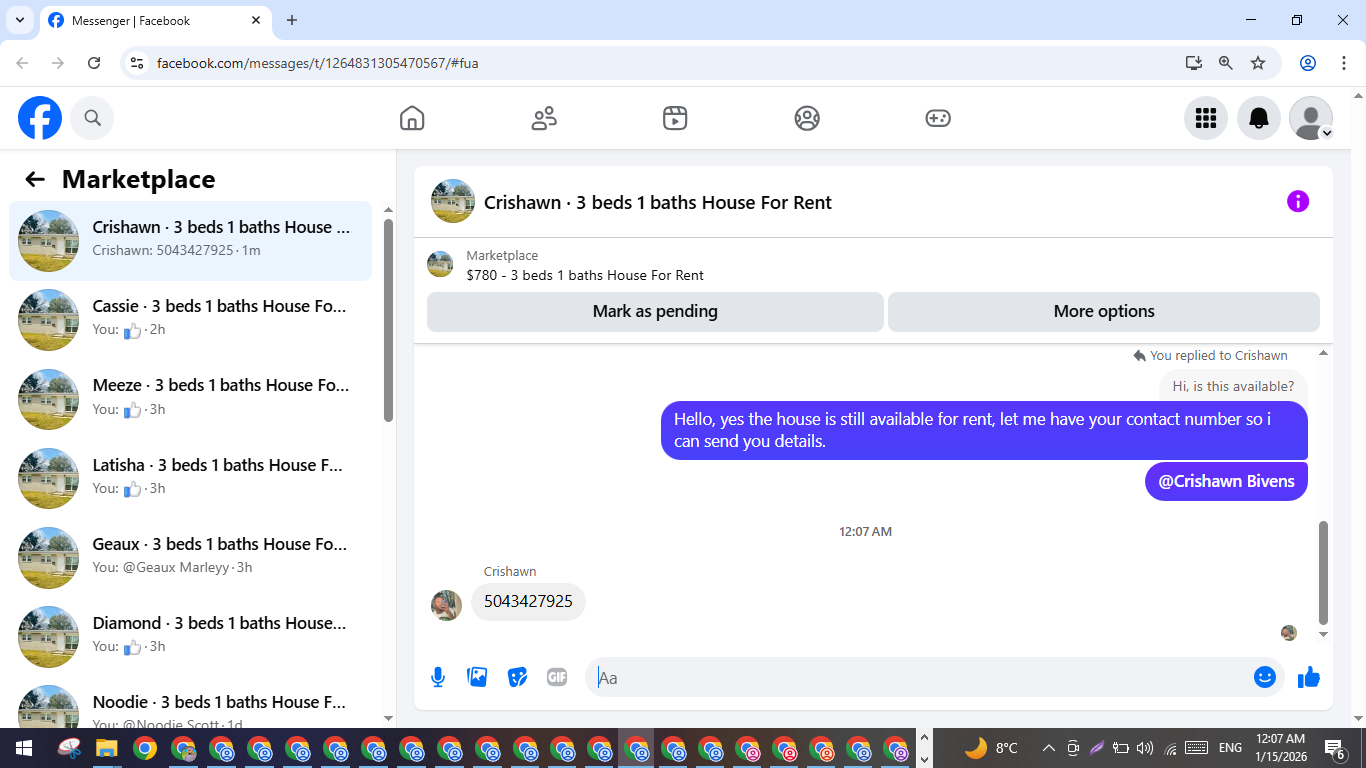Open volume control in system tray

point(1145,748)
